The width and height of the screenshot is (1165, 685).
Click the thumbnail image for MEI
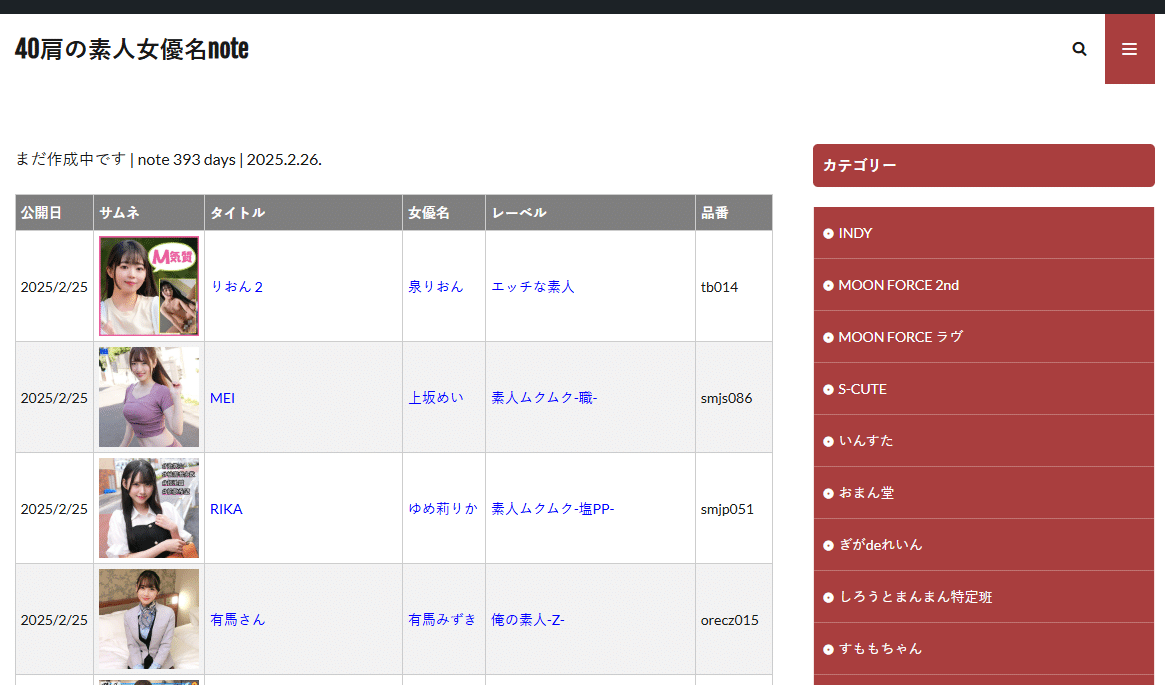pyautogui.click(x=148, y=397)
